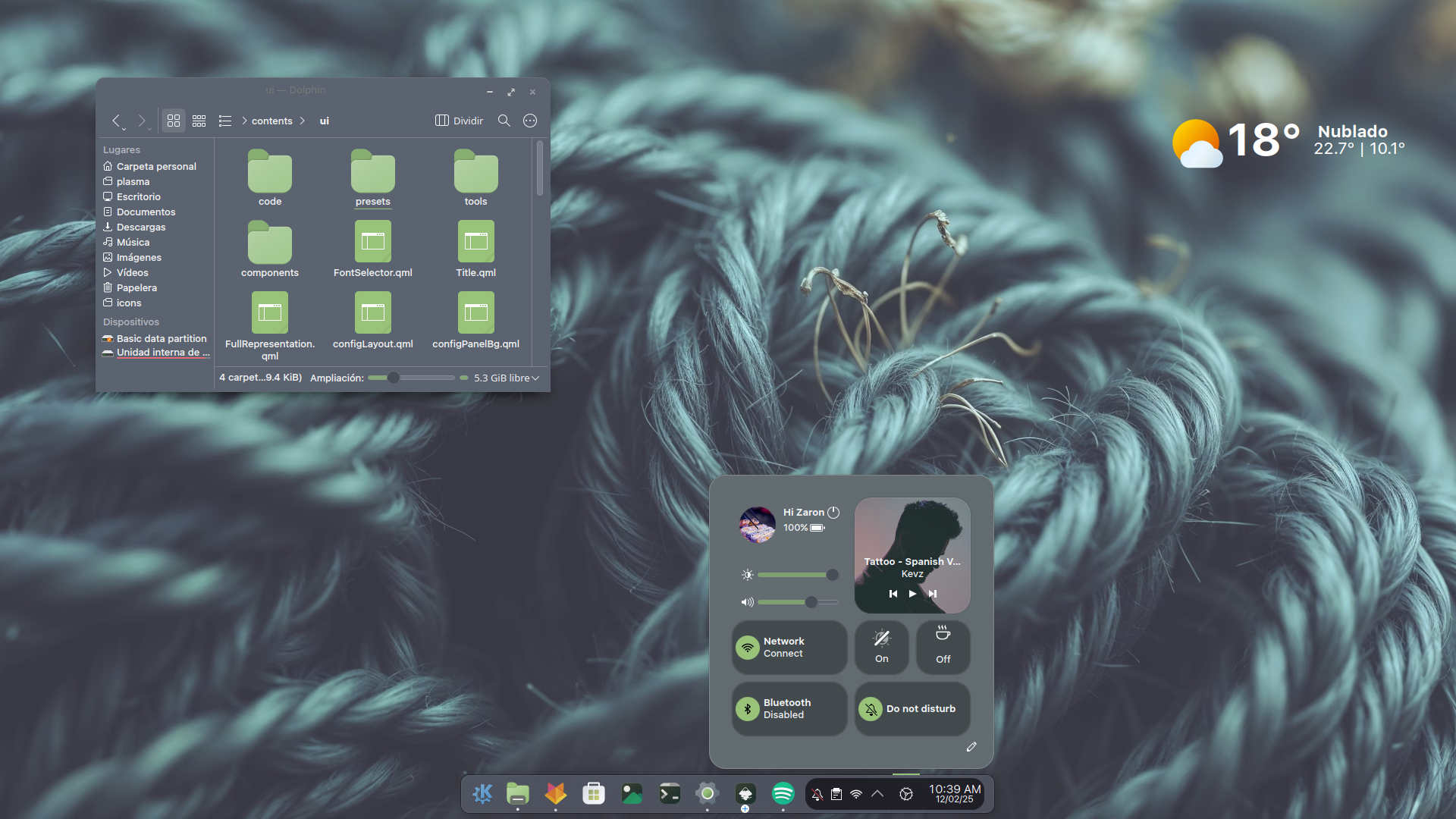
Task: Open Imágenes in Places sidebar
Action: coord(155,257)
